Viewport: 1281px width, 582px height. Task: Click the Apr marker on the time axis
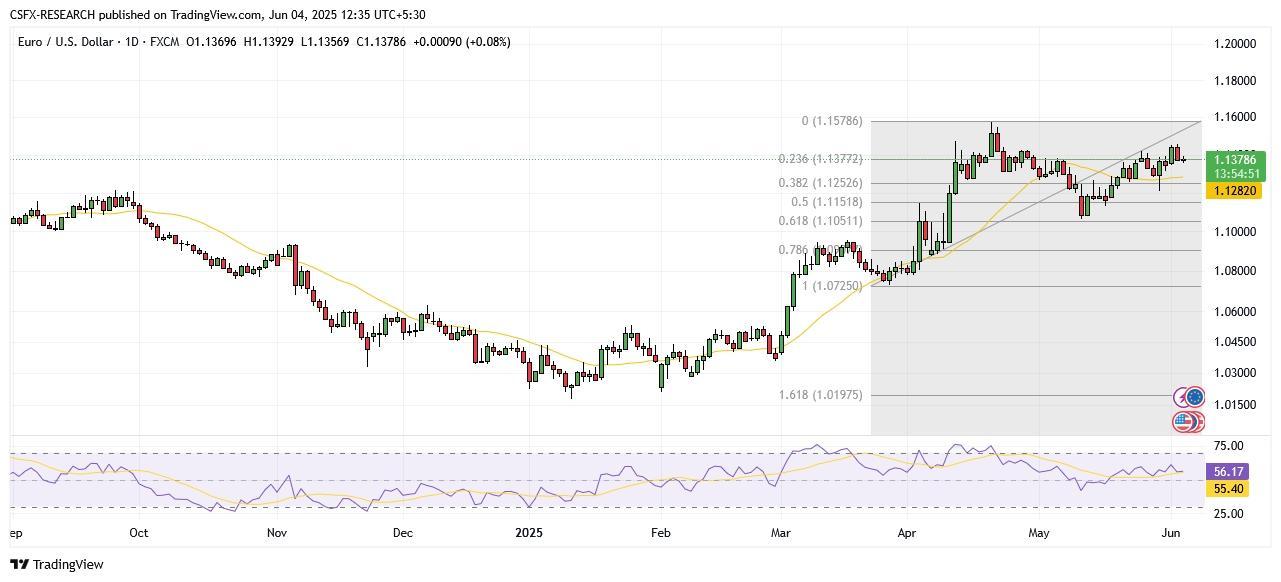907,533
